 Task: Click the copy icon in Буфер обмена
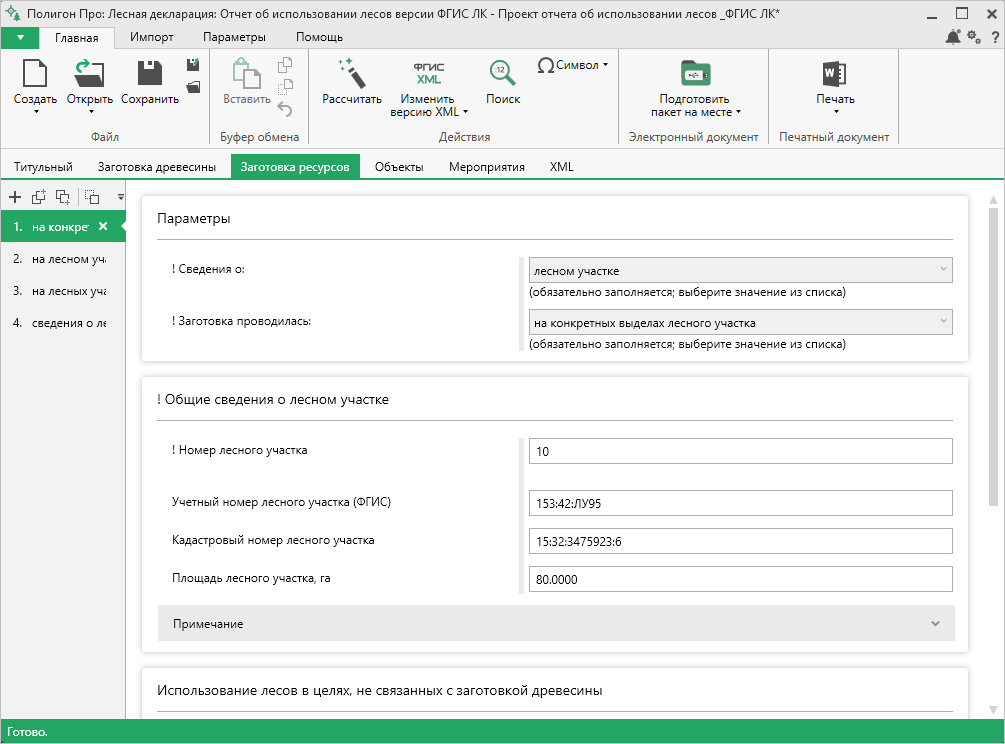pos(285,65)
